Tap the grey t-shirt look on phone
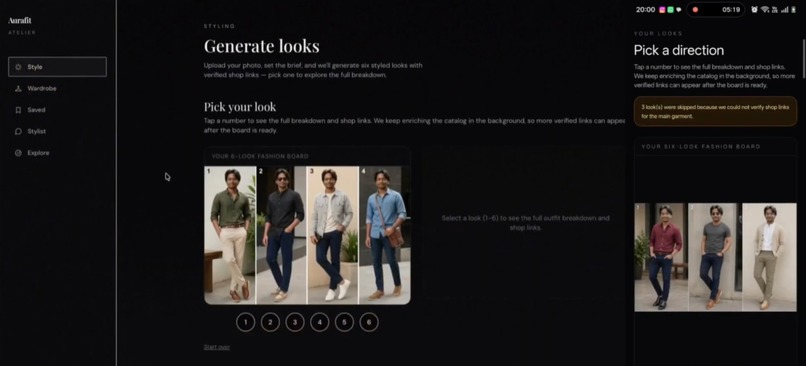The width and height of the screenshot is (806, 366). tap(715, 257)
